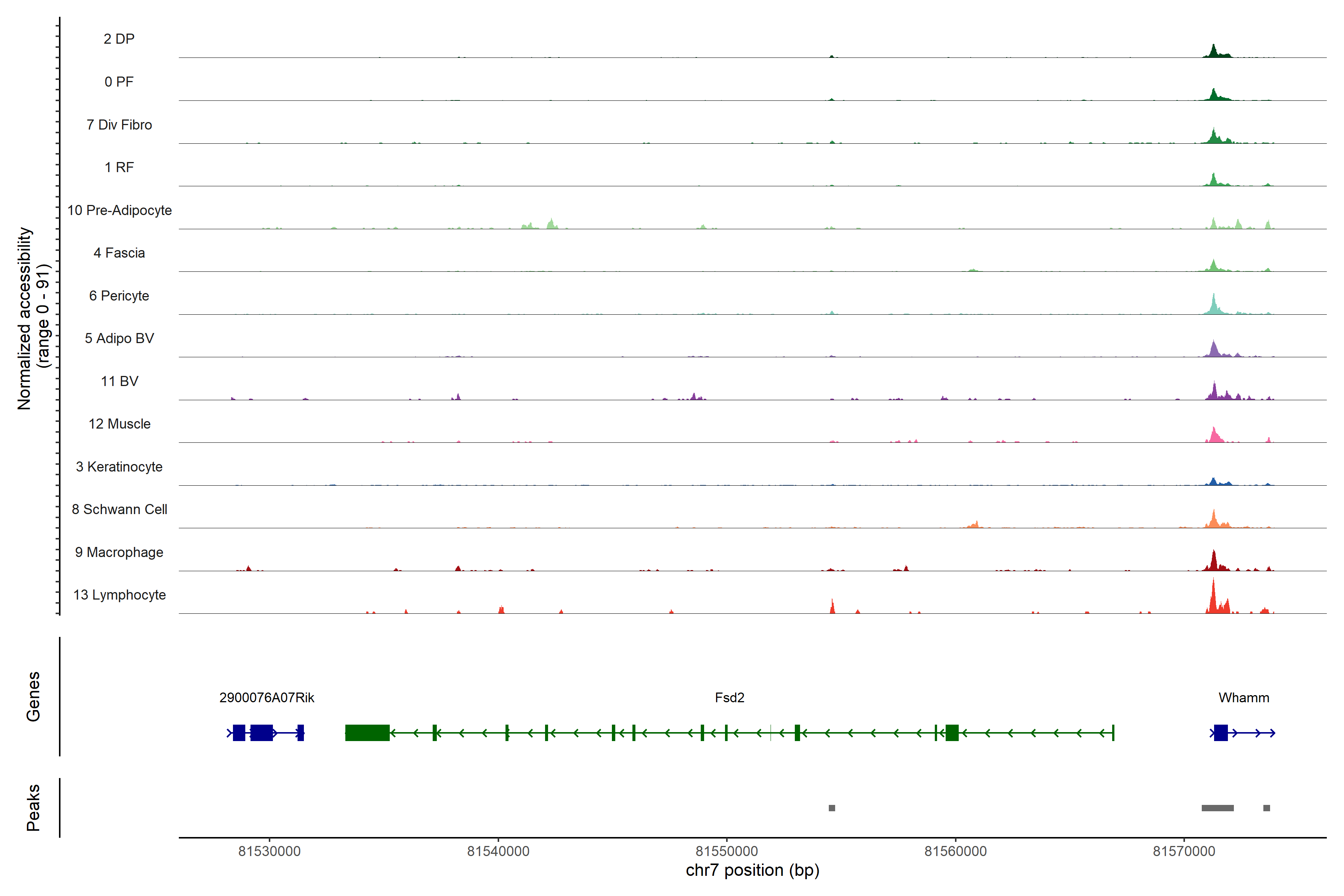Click the chr7 position (bp) axis title
The height and width of the screenshot is (896, 1344).
click(752, 870)
